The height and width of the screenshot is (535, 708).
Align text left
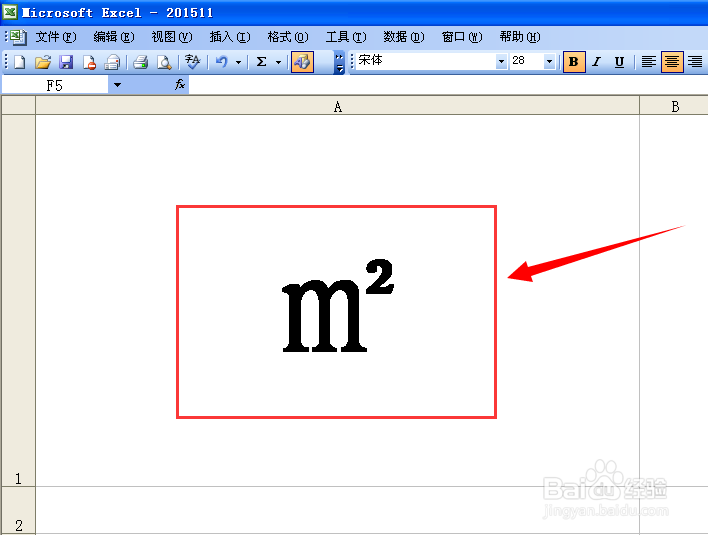648,62
